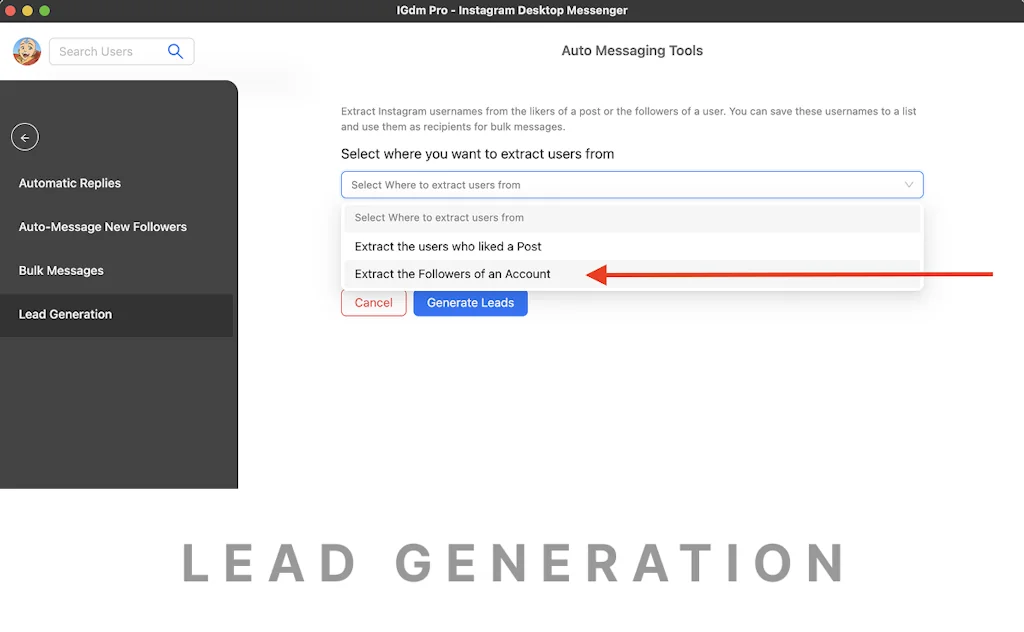Focus the Search Users text field
This screenshot has height=632, width=1024.
(x=106, y=51)
